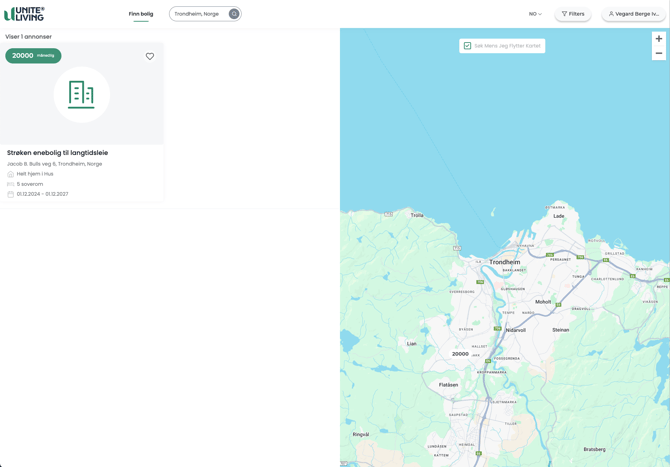Select the Finn bolig tab
The width and height of the screenshot is (670, 467).
[x=141, y=14]
